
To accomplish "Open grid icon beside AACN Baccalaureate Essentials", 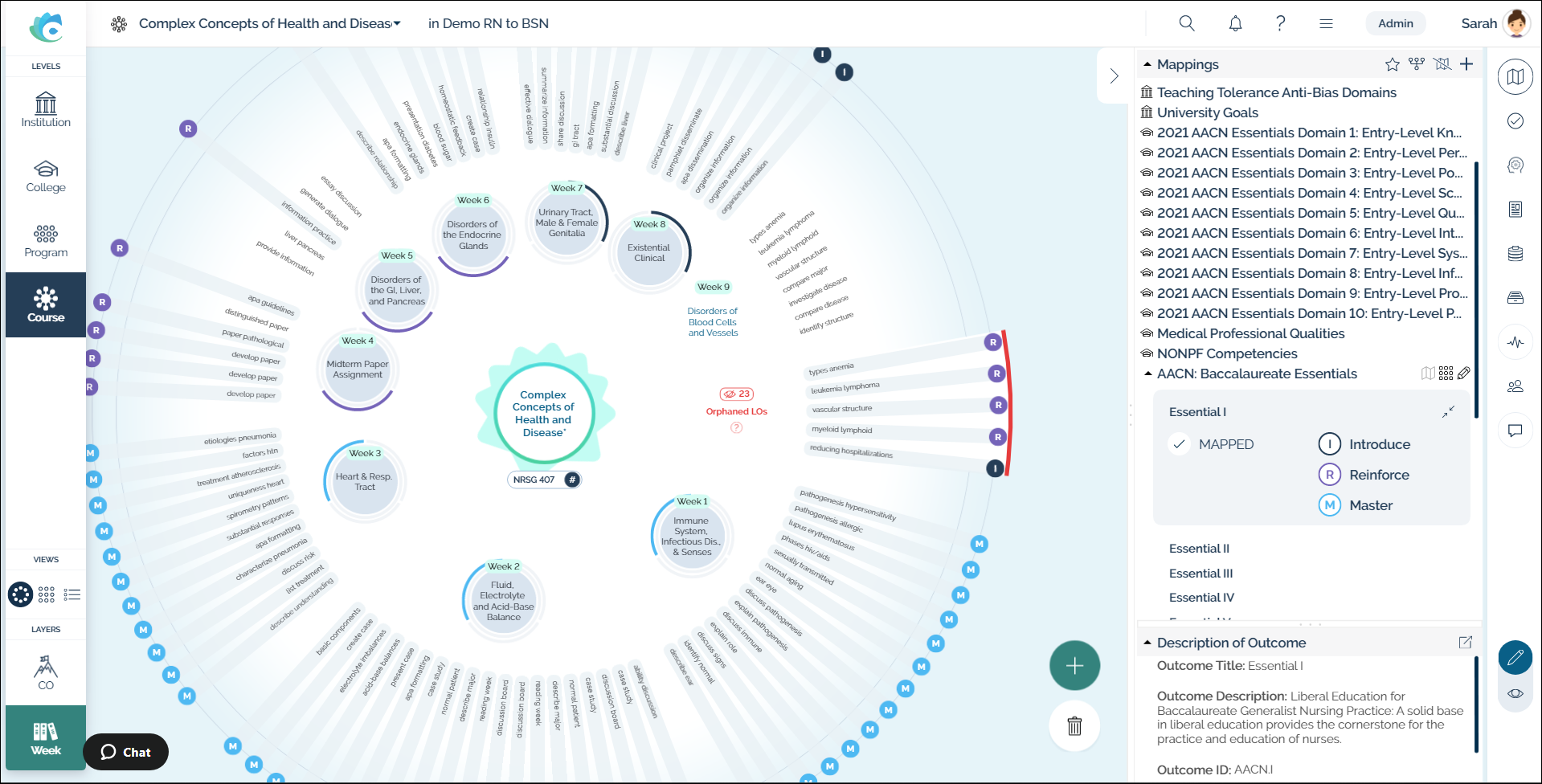I will (x=1446, y=374).
